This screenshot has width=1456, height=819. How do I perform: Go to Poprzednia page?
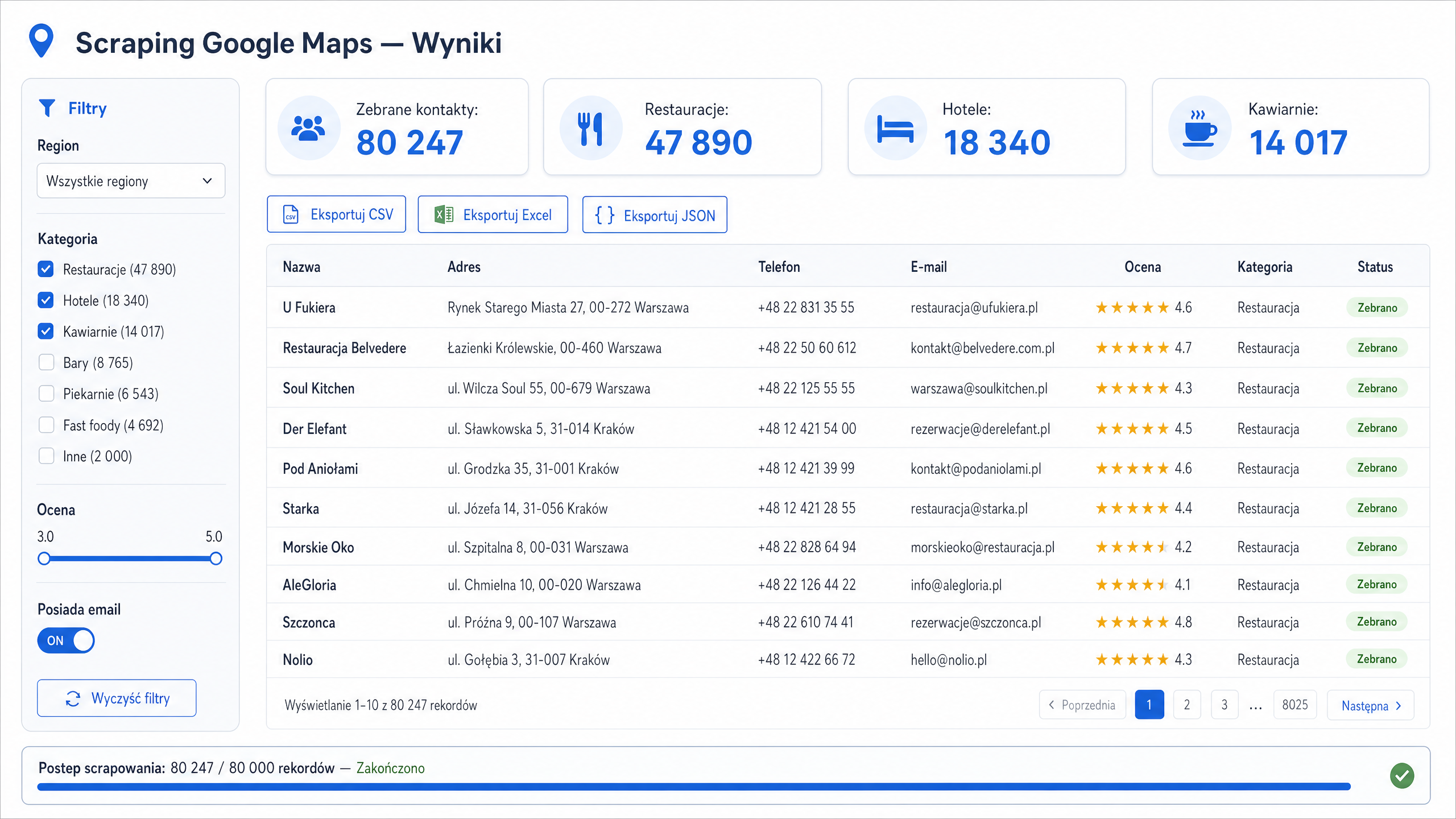[1082, 705]
